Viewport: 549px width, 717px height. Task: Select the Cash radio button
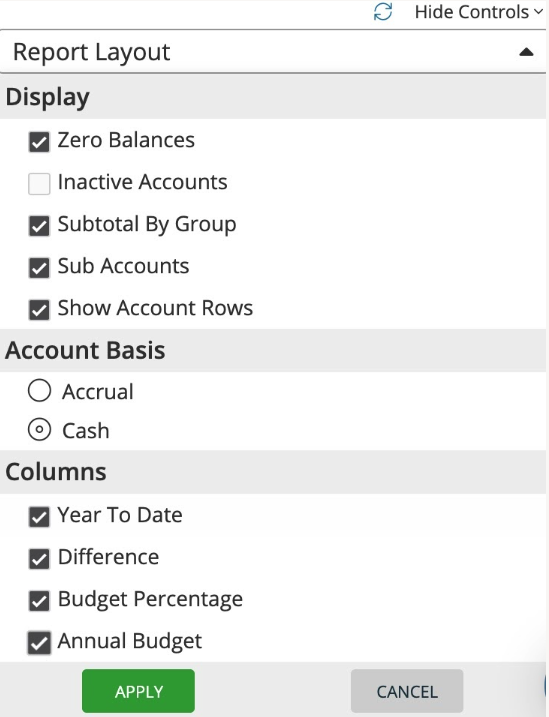coord(39,430)
